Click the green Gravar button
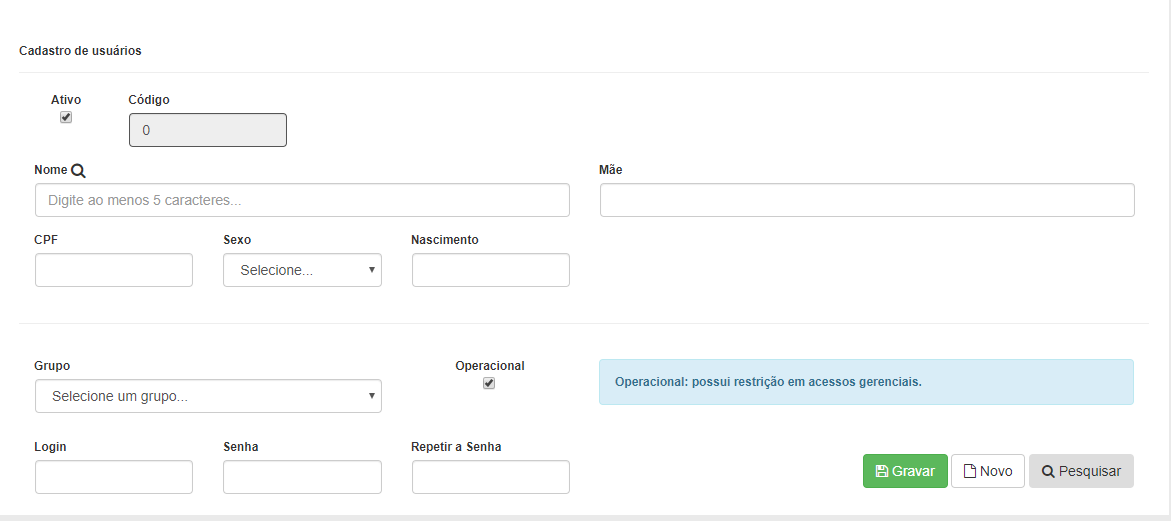The width and height of the screenshot is (1171, 521). click(905, 471)
